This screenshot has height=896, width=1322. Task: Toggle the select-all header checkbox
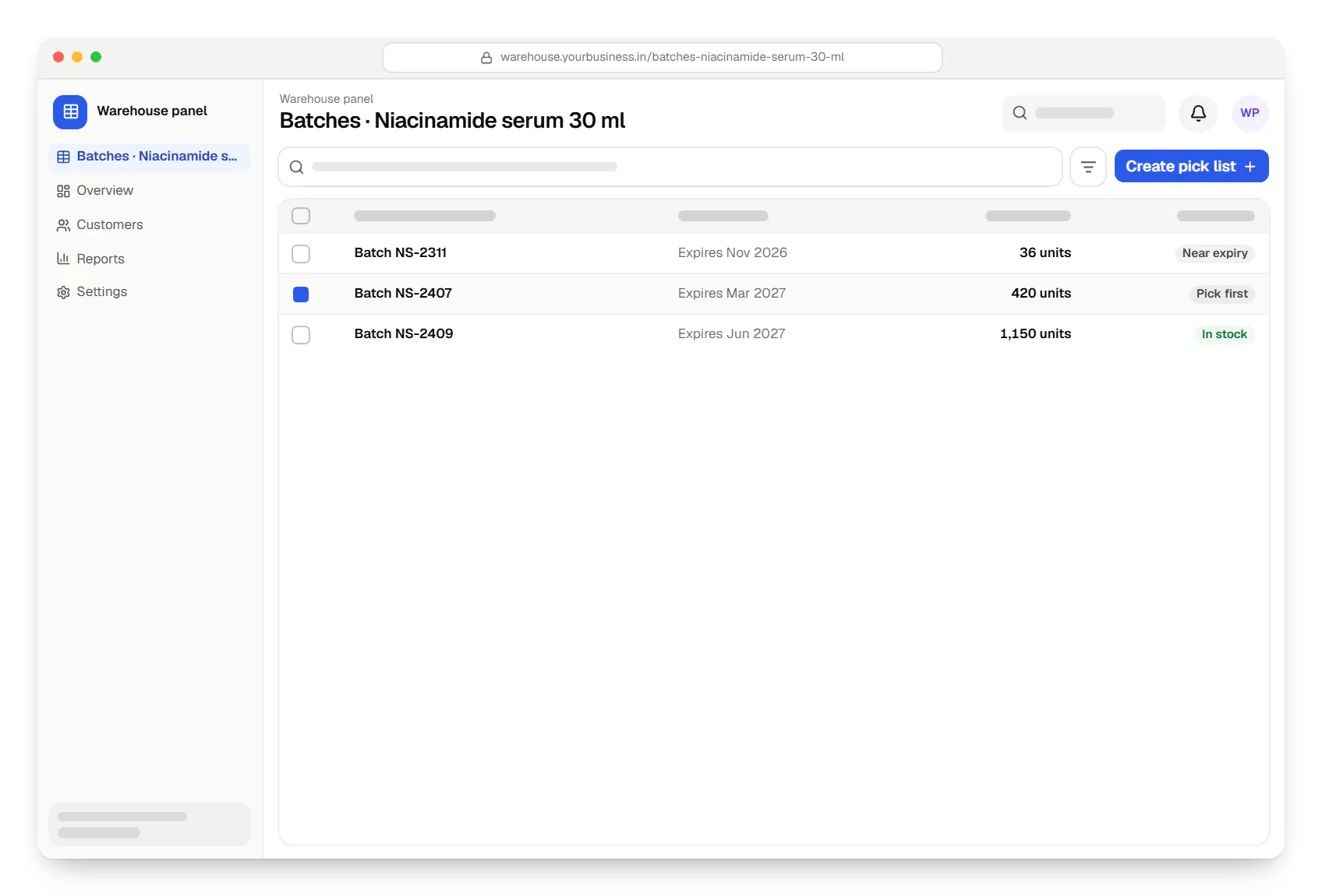(301, 216)
